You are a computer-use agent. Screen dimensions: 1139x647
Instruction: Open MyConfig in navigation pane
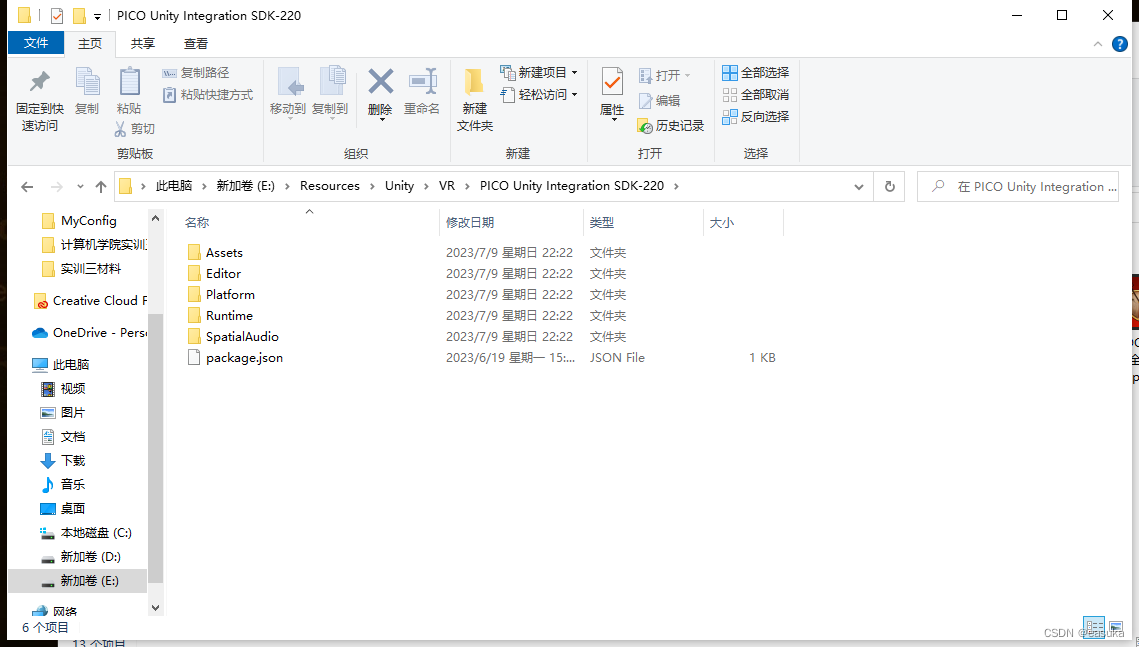point(89,221)
